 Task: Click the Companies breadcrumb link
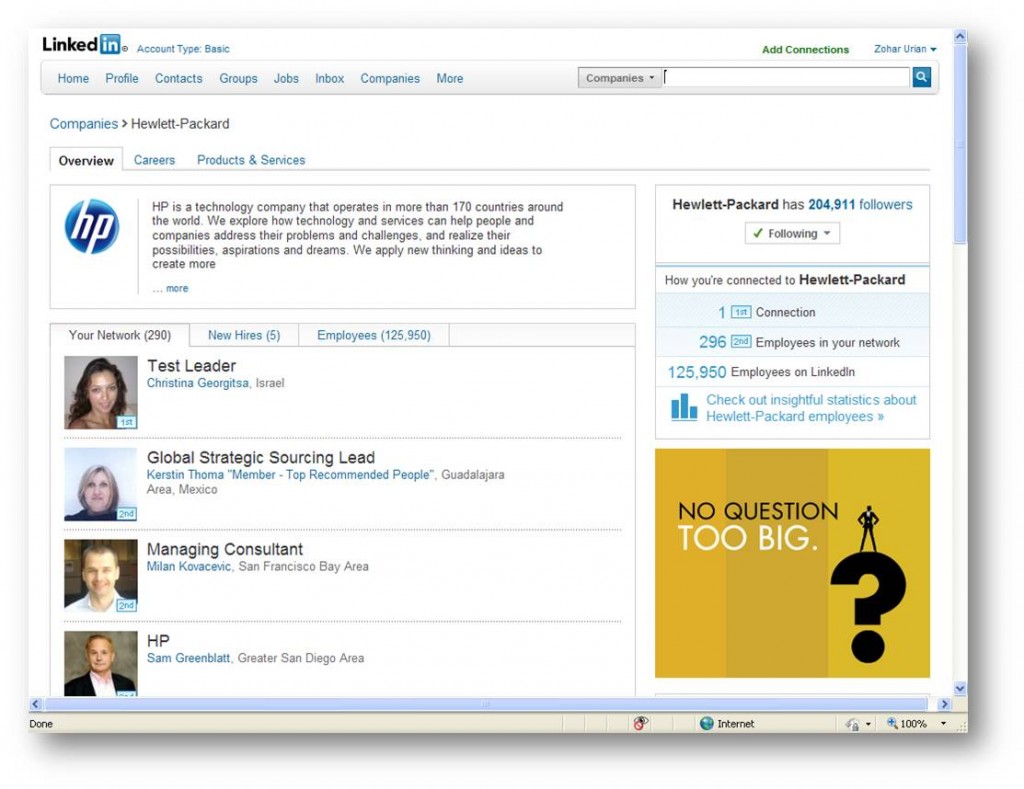(x=84, y=123)
